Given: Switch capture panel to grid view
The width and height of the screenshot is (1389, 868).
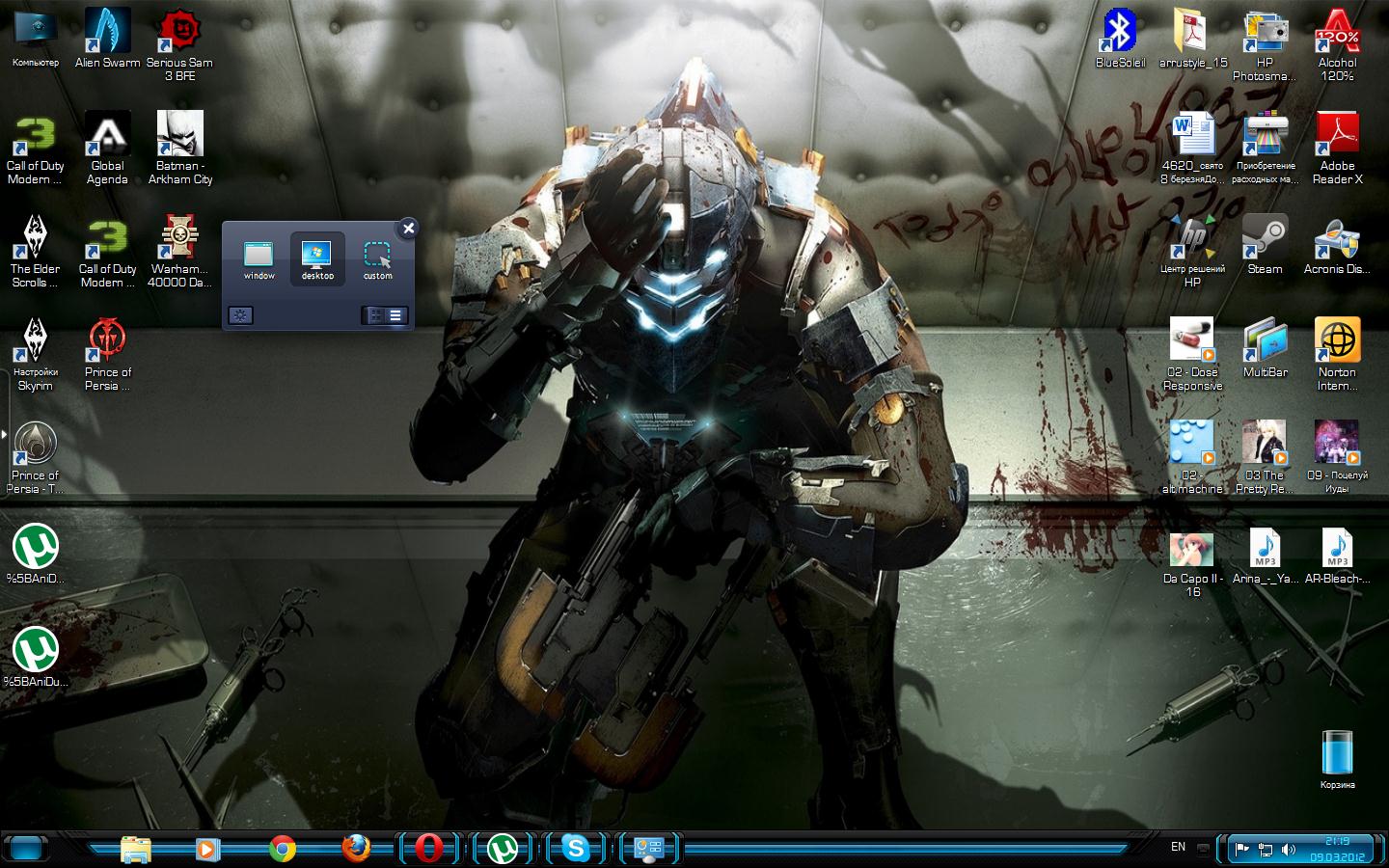Looking at the screenshot, I should [374, 315].
